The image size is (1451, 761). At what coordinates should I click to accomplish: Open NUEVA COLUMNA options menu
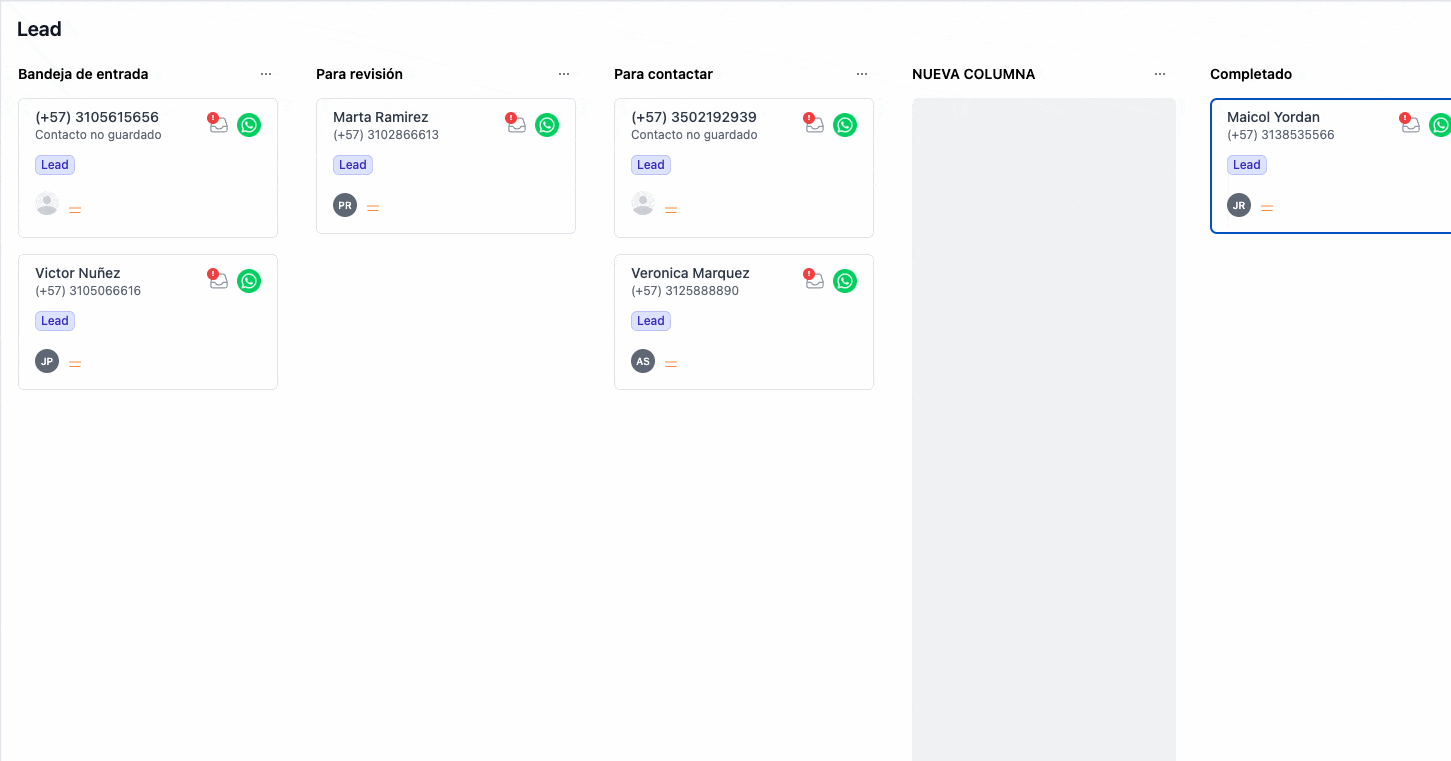click(x=1160, y=74)
